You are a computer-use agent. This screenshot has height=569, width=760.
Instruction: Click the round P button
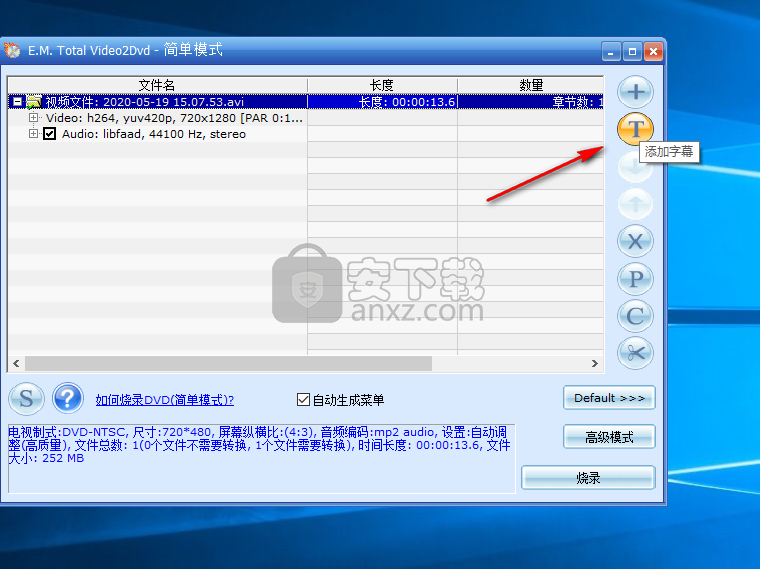(635, 278)
